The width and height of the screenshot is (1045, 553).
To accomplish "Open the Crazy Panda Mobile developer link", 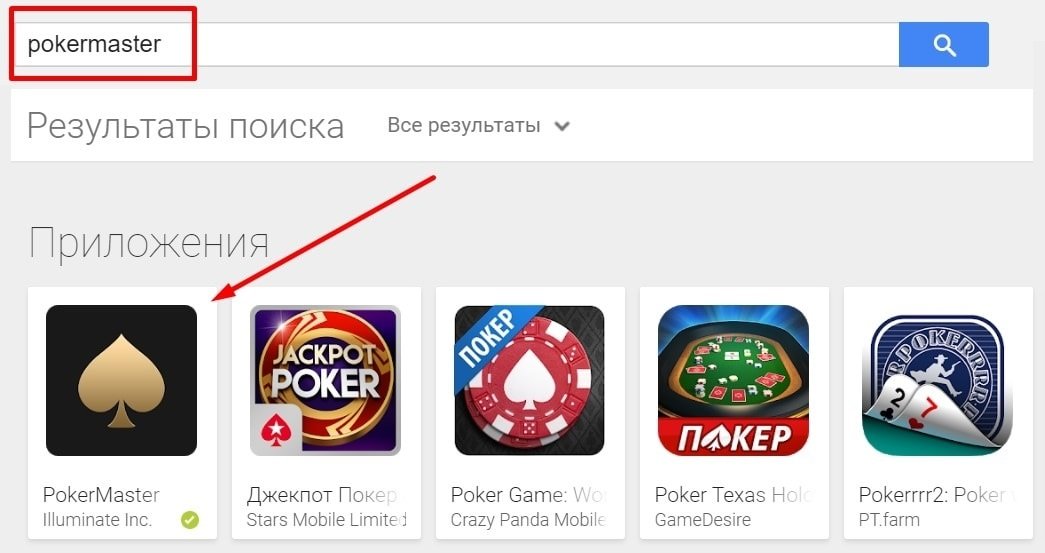I will [528, 520].
